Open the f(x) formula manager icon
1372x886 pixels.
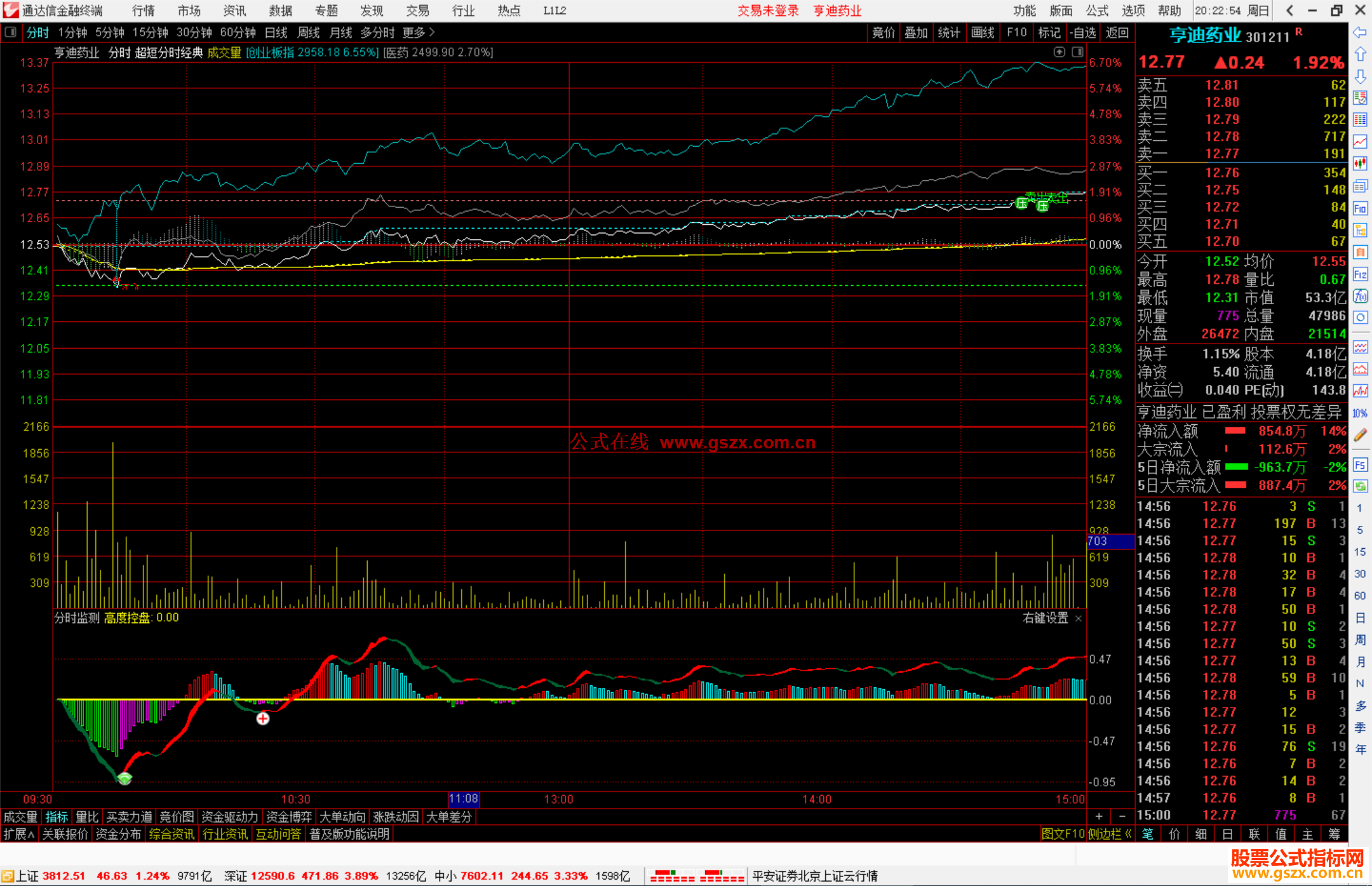click(1360, 296)
